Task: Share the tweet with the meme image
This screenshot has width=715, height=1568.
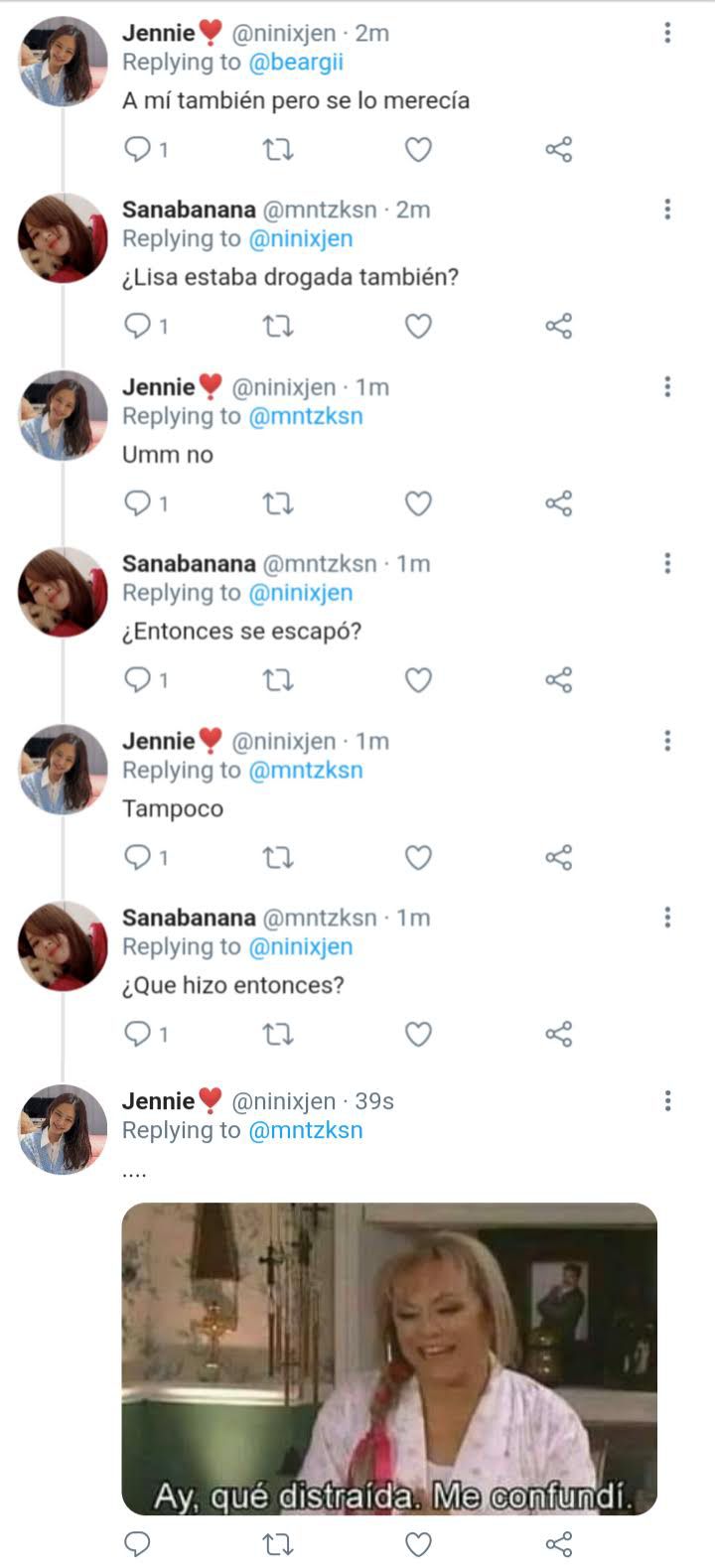Action: click(x=559, y=1544)
